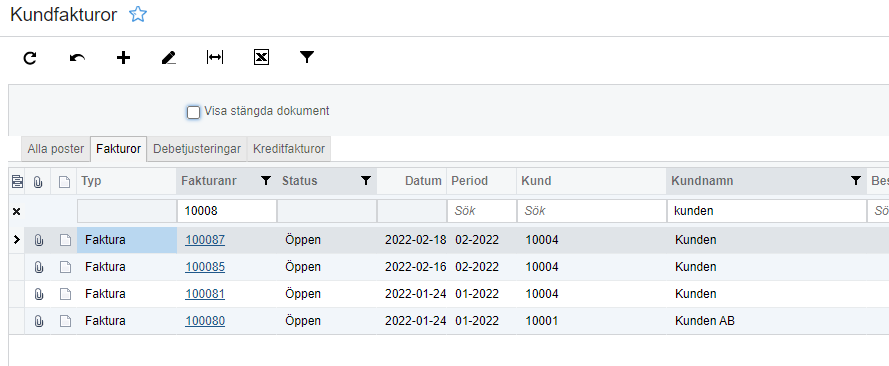Image resolution: width=889 pixels, height=366 pixels.
Task: Click the Kundnamn filter field containing kunden
Action: pyautogui.click(x=767, y=211)
